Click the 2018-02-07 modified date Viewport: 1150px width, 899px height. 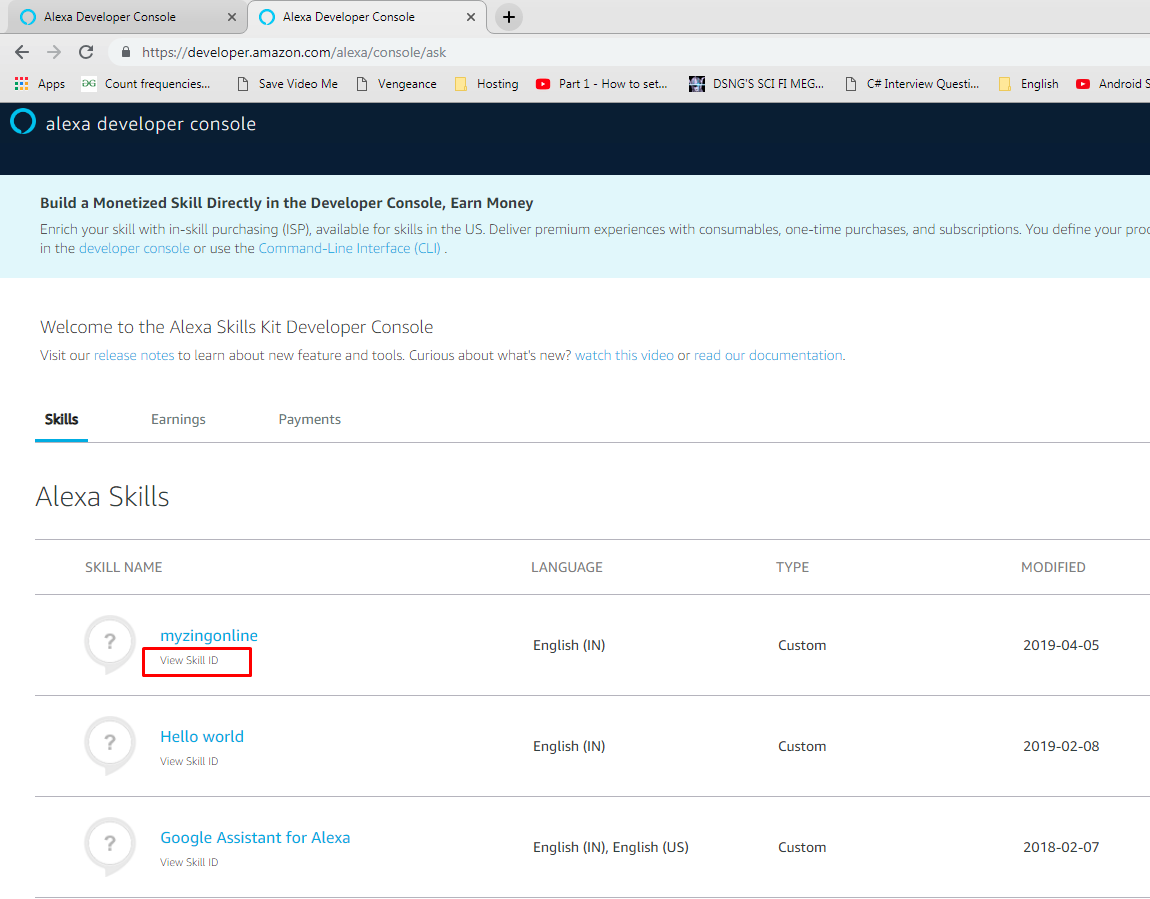tap(1061, 847)
